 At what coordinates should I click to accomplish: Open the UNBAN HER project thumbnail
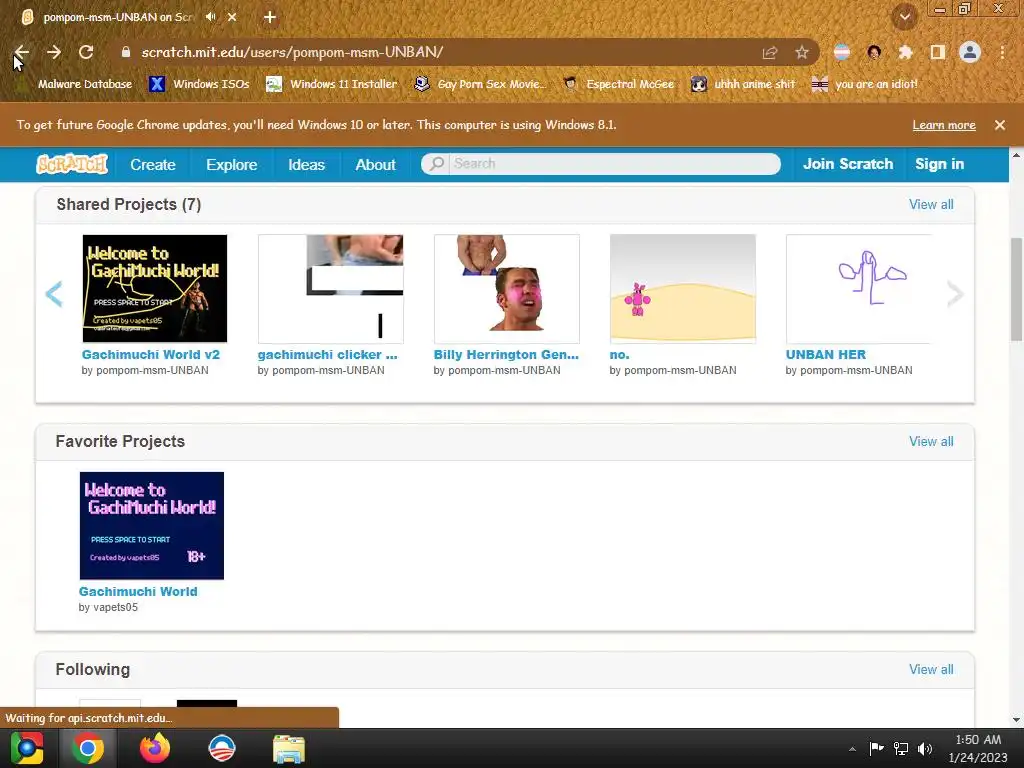858,289
